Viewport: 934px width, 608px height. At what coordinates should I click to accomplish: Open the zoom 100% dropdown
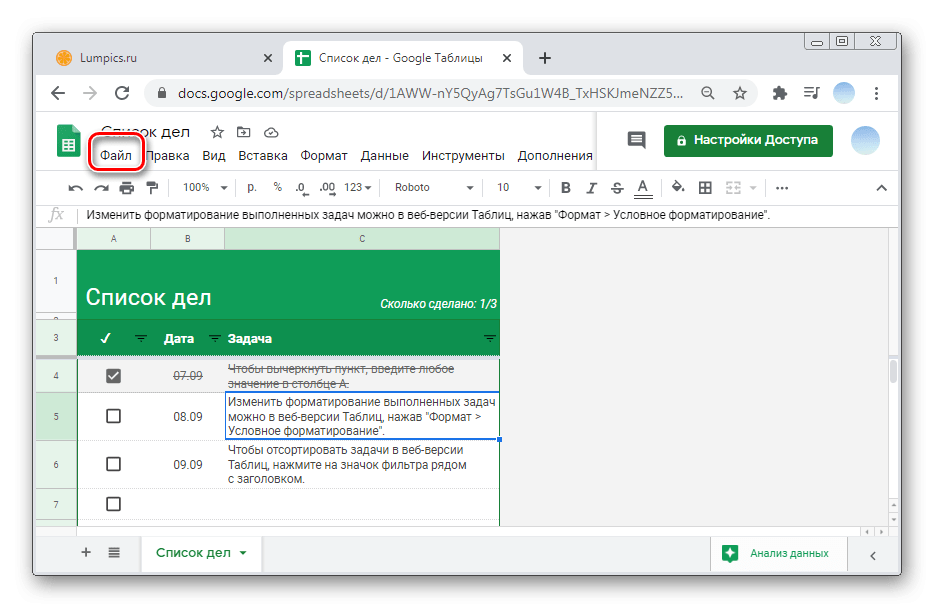[205, 188]
